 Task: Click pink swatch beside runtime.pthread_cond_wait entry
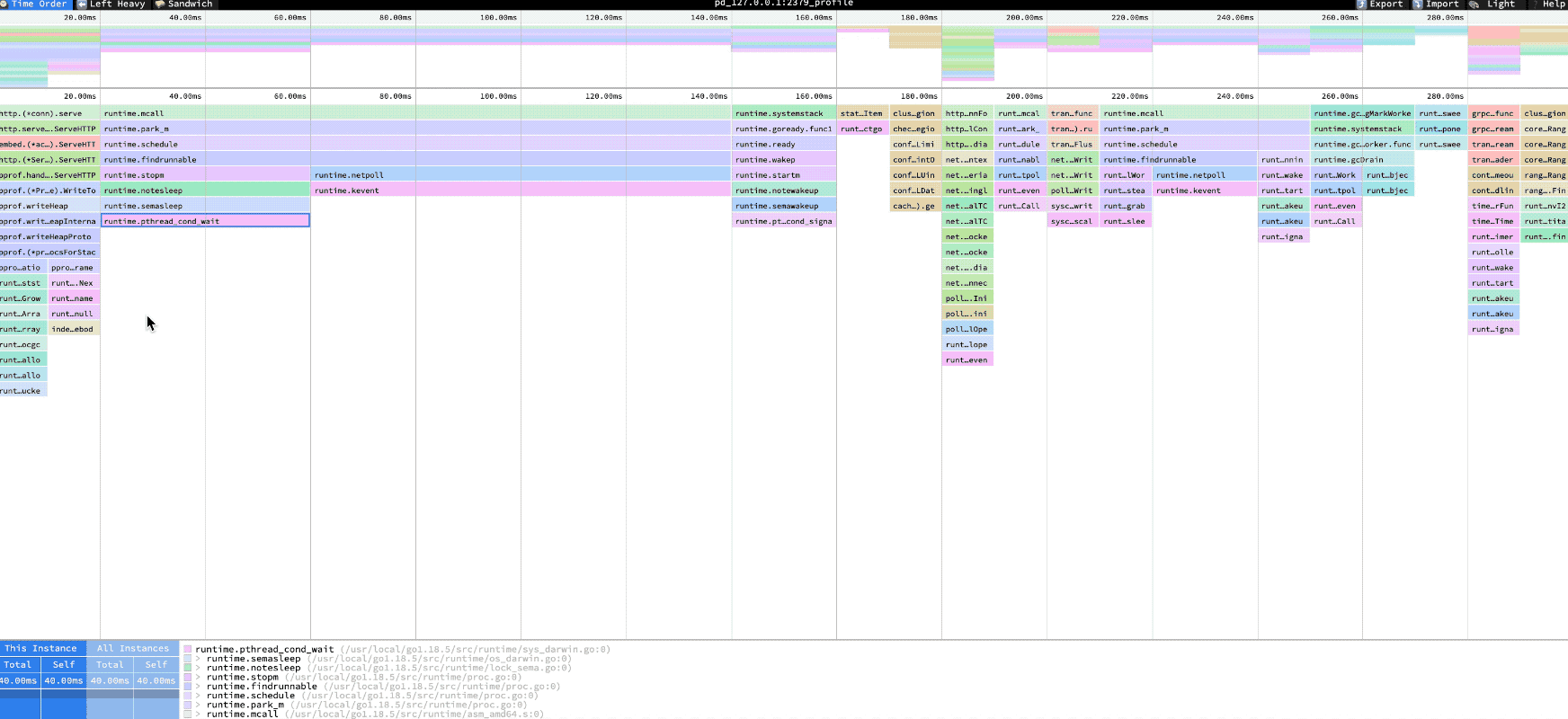(x=188, y=649)
